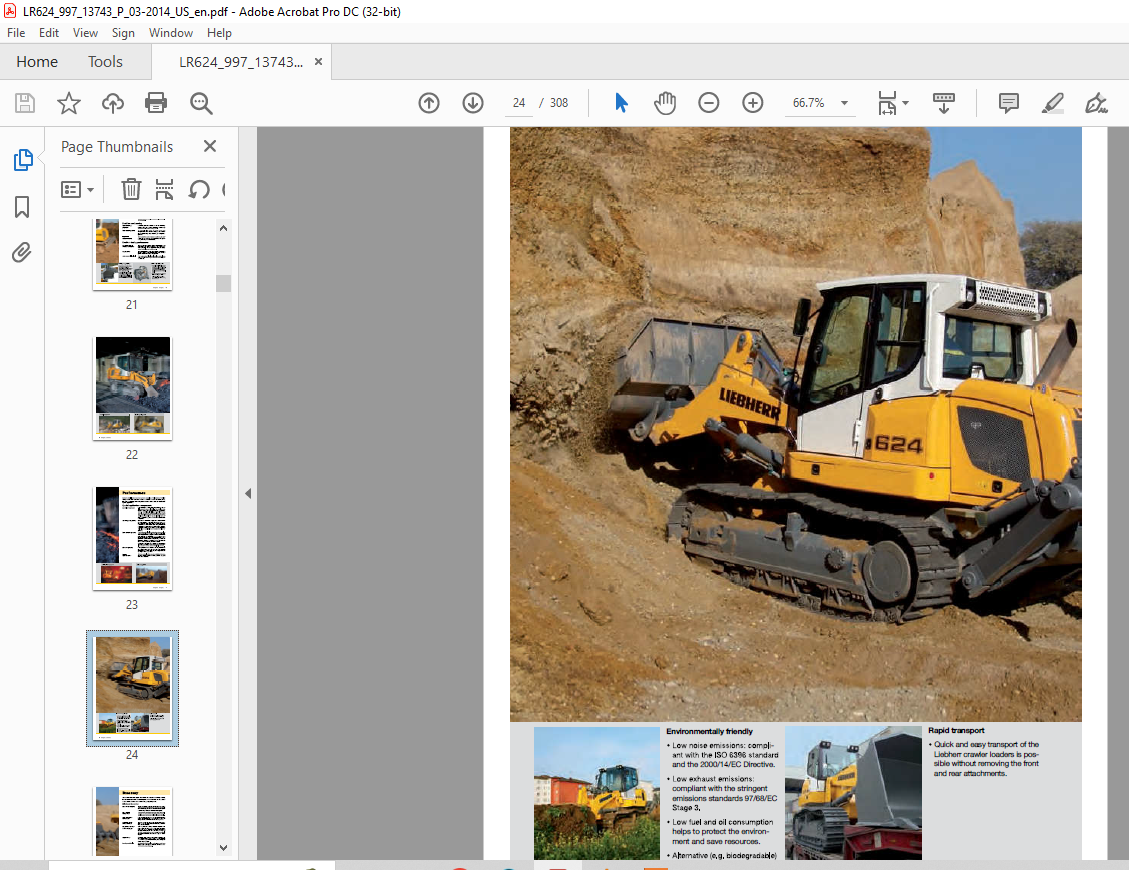Select page 24 thumbnail
This screenshot has width=1129, height=870.
point(132,688)
